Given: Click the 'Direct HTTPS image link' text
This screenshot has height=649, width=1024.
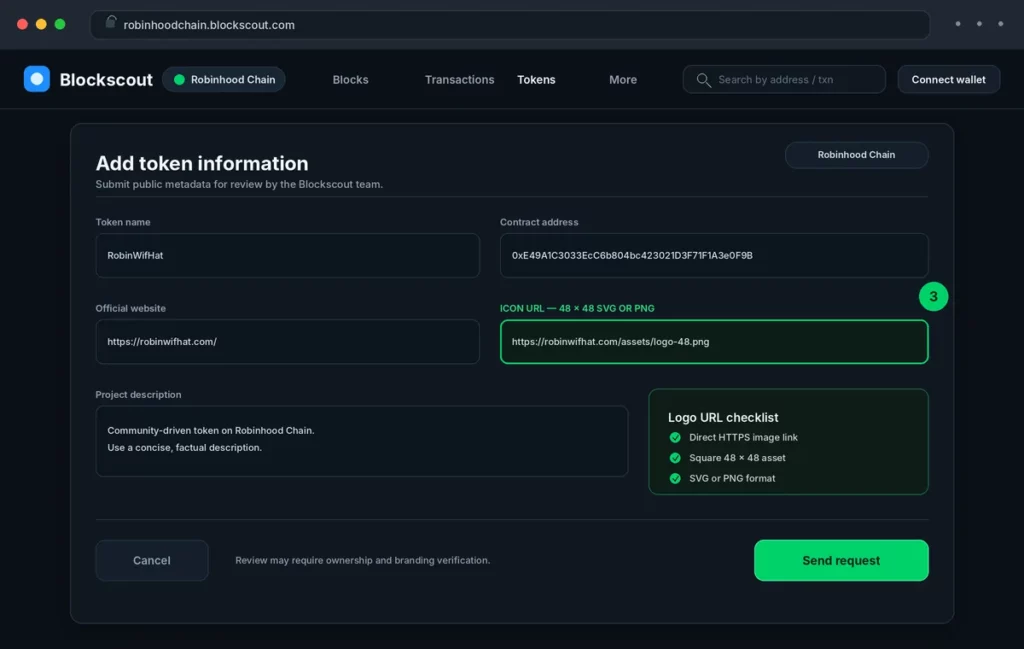Looking at the screenshot, I should coord(743,437).
